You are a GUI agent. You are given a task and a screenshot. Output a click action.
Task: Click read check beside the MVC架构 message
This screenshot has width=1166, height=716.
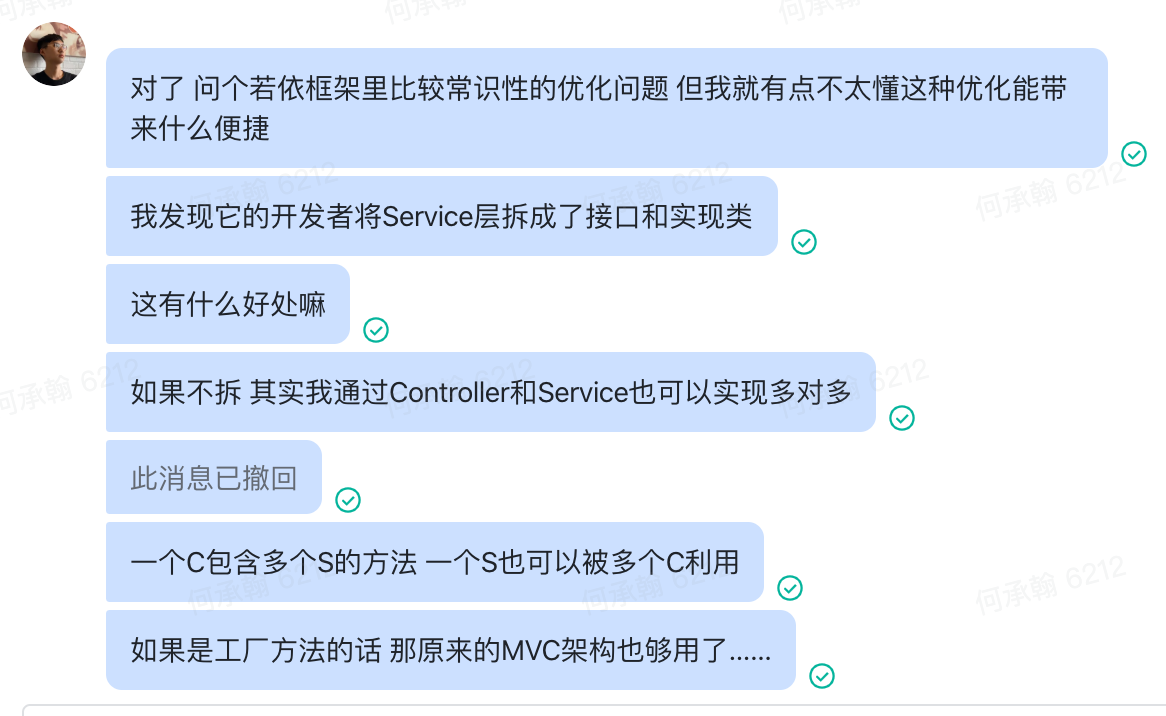pos(822,676)
